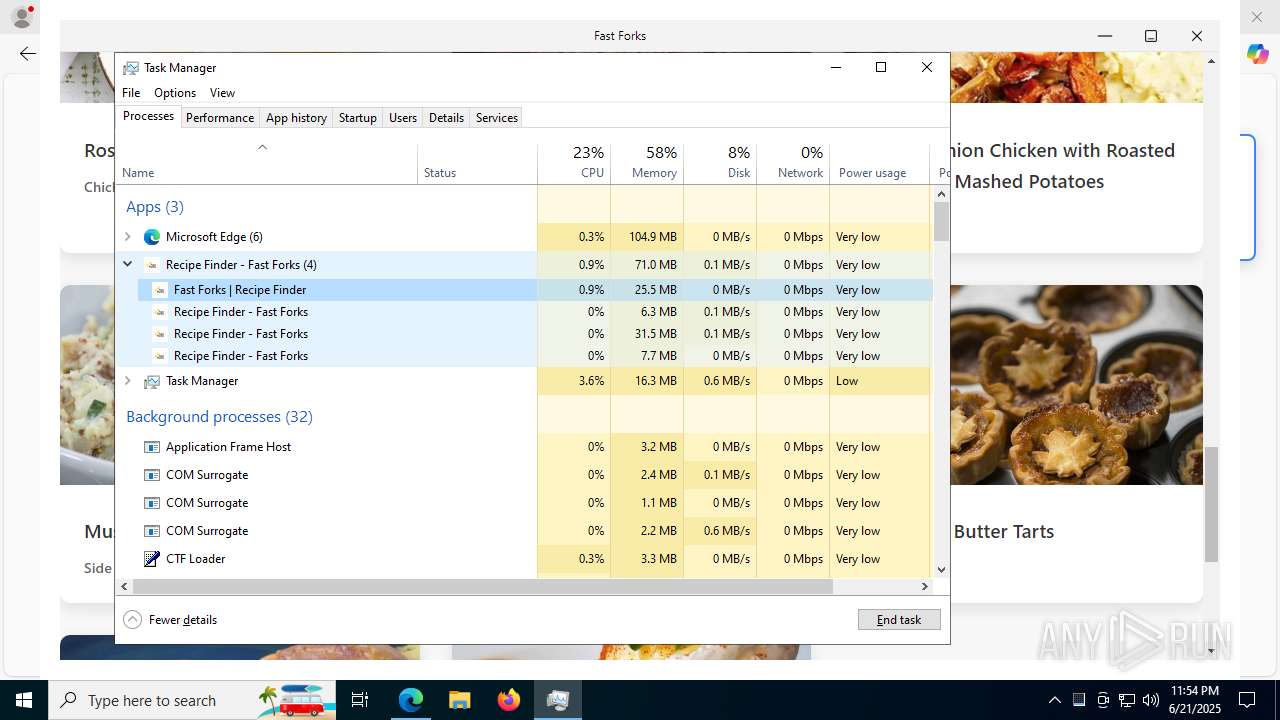Click the Application Frame Host icon
Image resolution: width=1280 pixels, height=720 pixels.
coord(152,447)
